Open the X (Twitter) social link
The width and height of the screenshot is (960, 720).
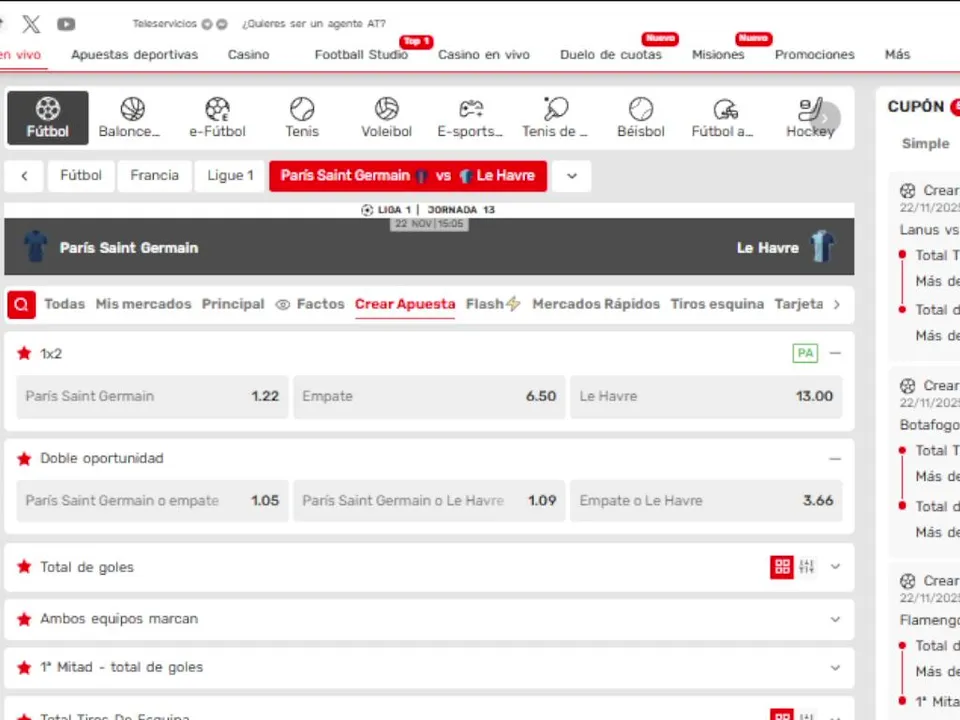click(x=31, y=24)
